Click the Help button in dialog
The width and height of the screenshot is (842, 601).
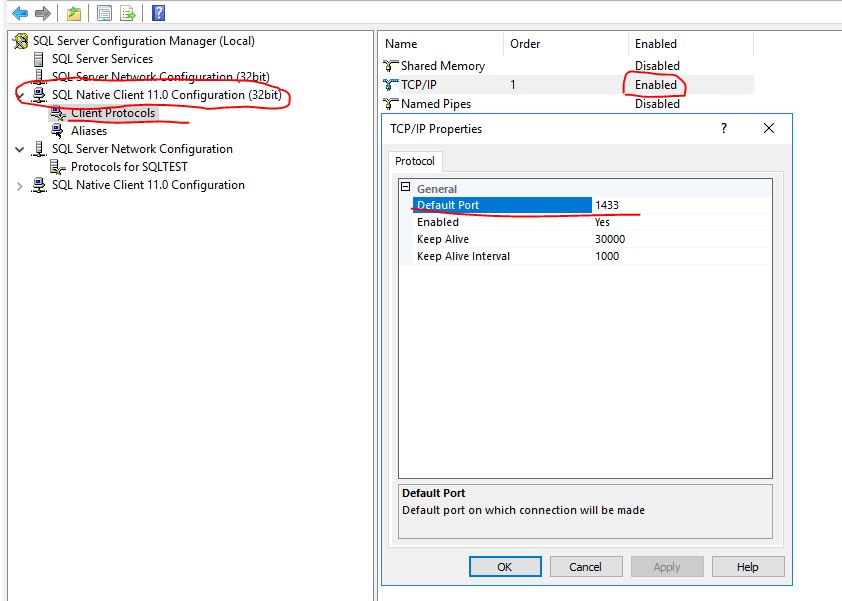coord(748,567)
